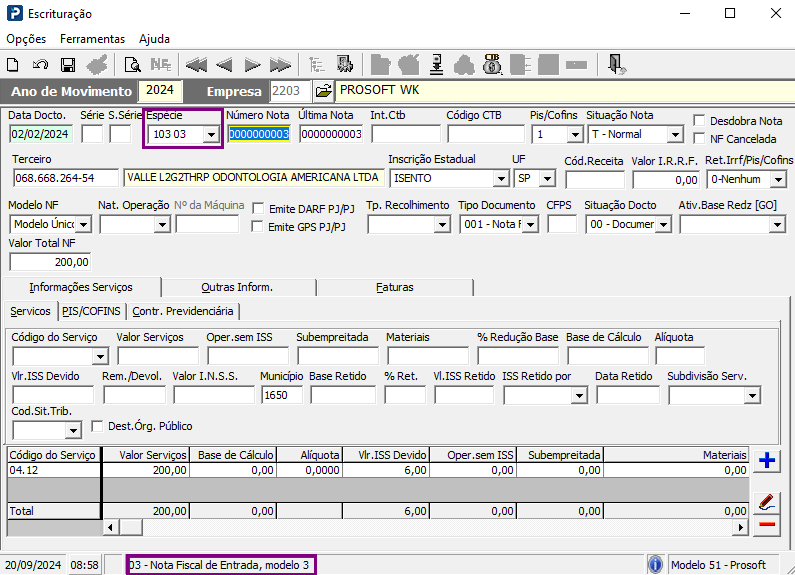This screenshot has width=795, height=575.
Task: Click the grayed brush toolbar icon
Action: (97, 65)
